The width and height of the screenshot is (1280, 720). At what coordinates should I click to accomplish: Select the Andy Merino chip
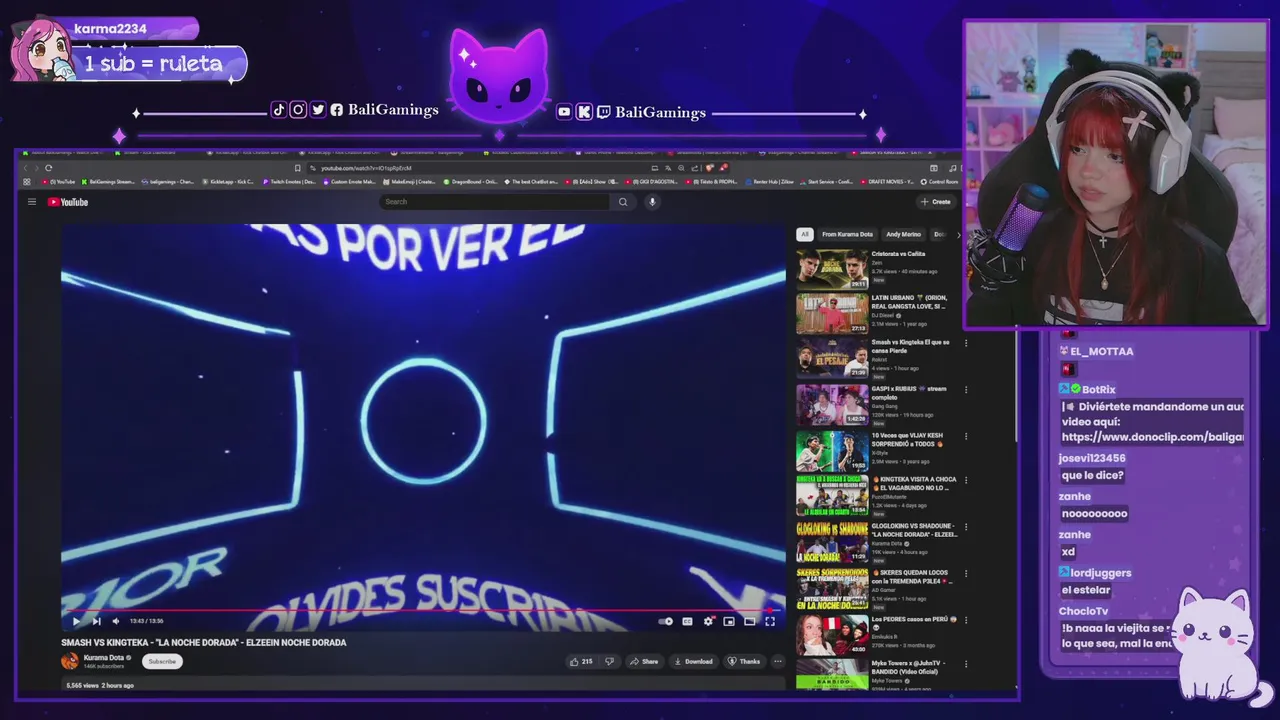click(903, 234)
